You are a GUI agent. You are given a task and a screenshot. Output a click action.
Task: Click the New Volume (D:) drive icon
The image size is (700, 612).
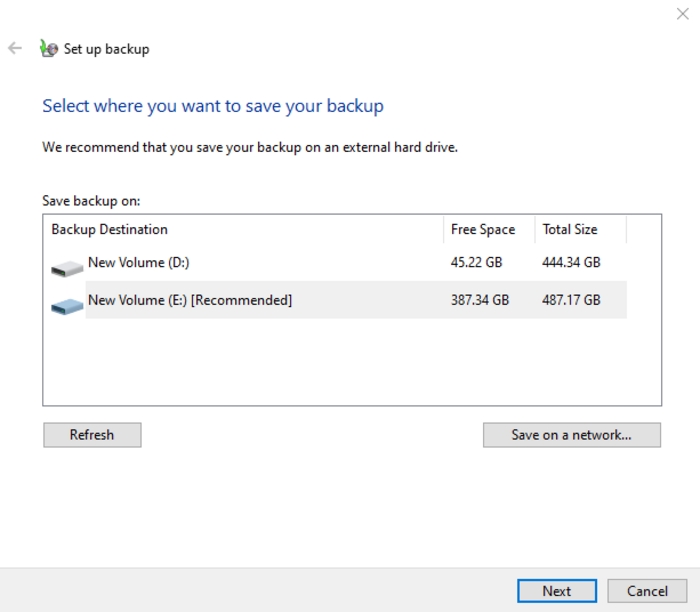67,267
